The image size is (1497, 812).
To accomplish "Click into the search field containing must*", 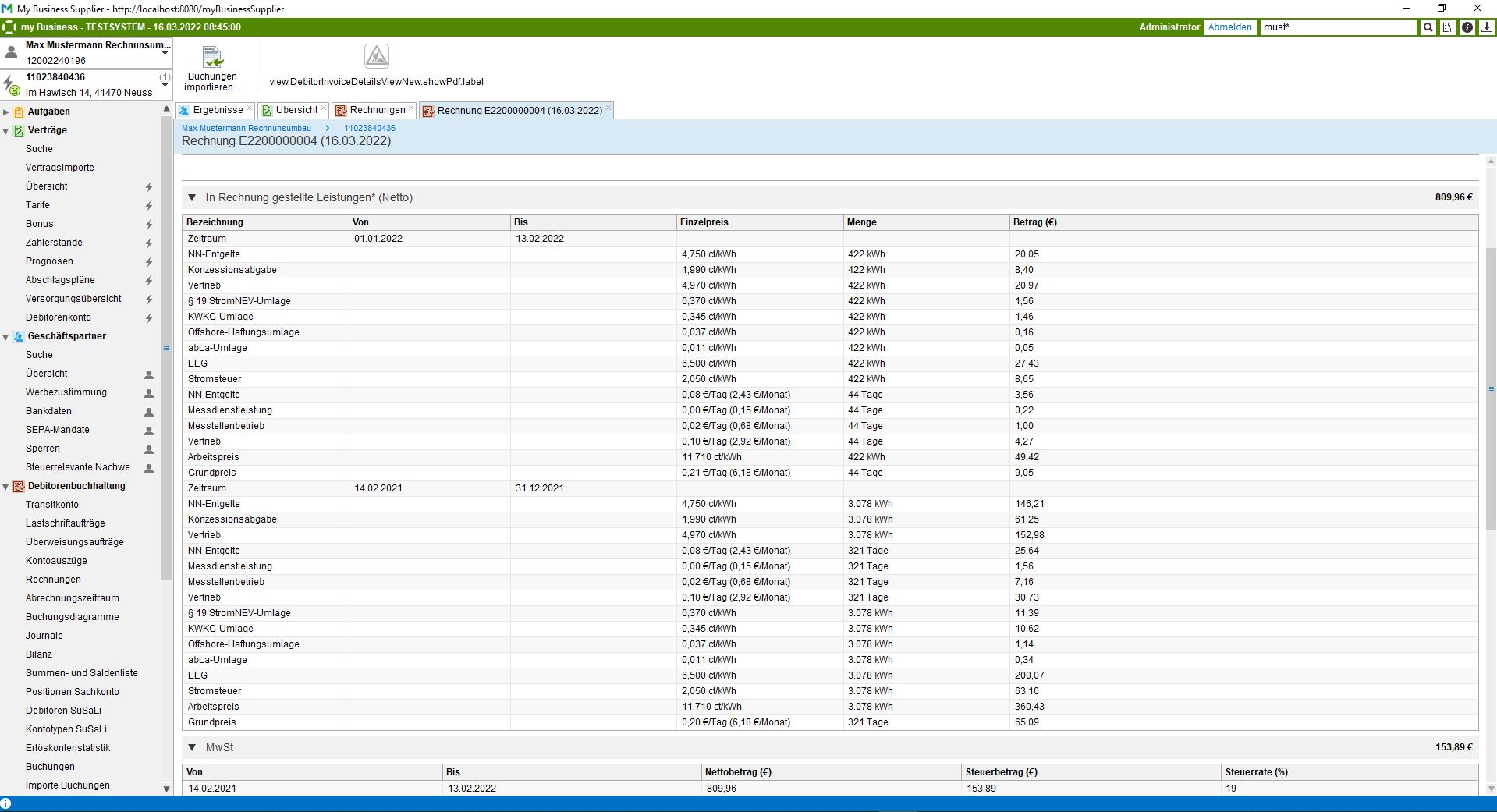I will click(x=1337, y=27).
